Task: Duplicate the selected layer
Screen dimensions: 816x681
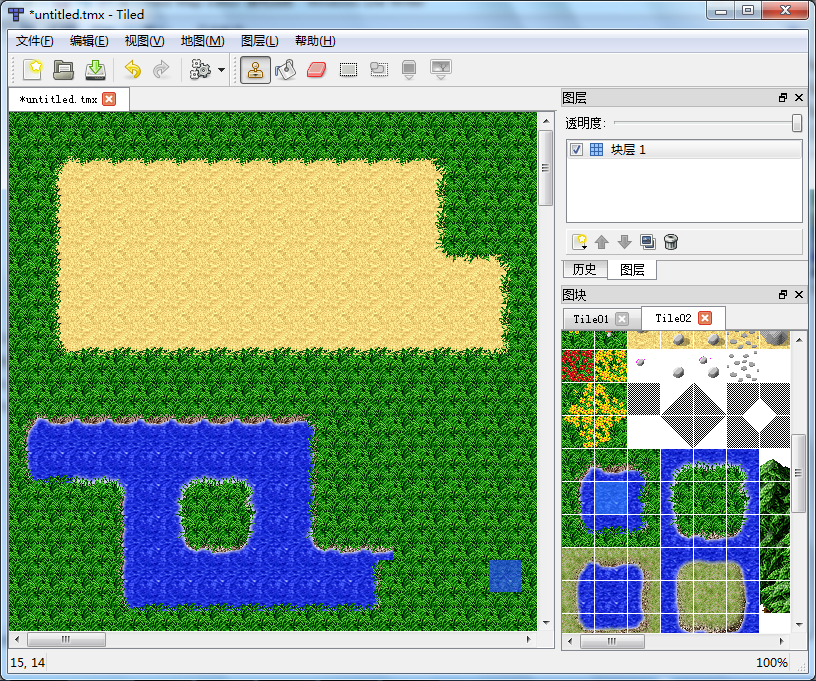Action: pyautogui.click(x=648, y=242)
